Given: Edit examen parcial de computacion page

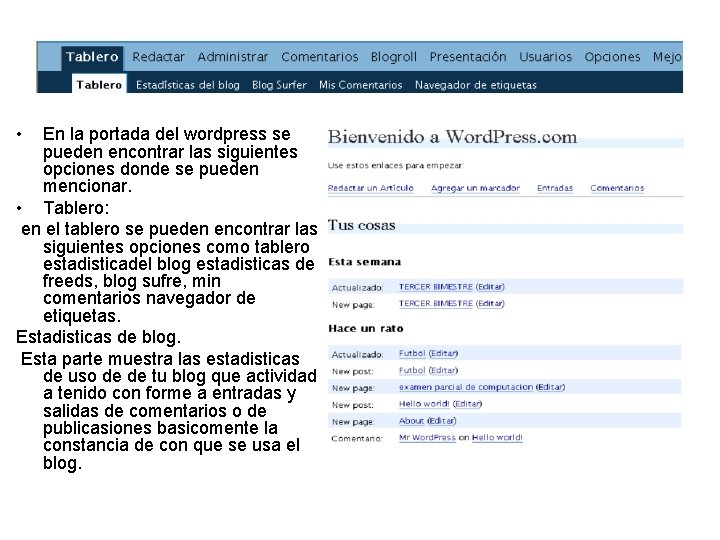Looking at the screenshot, I should pyautogui.click(x=551, y=387).
